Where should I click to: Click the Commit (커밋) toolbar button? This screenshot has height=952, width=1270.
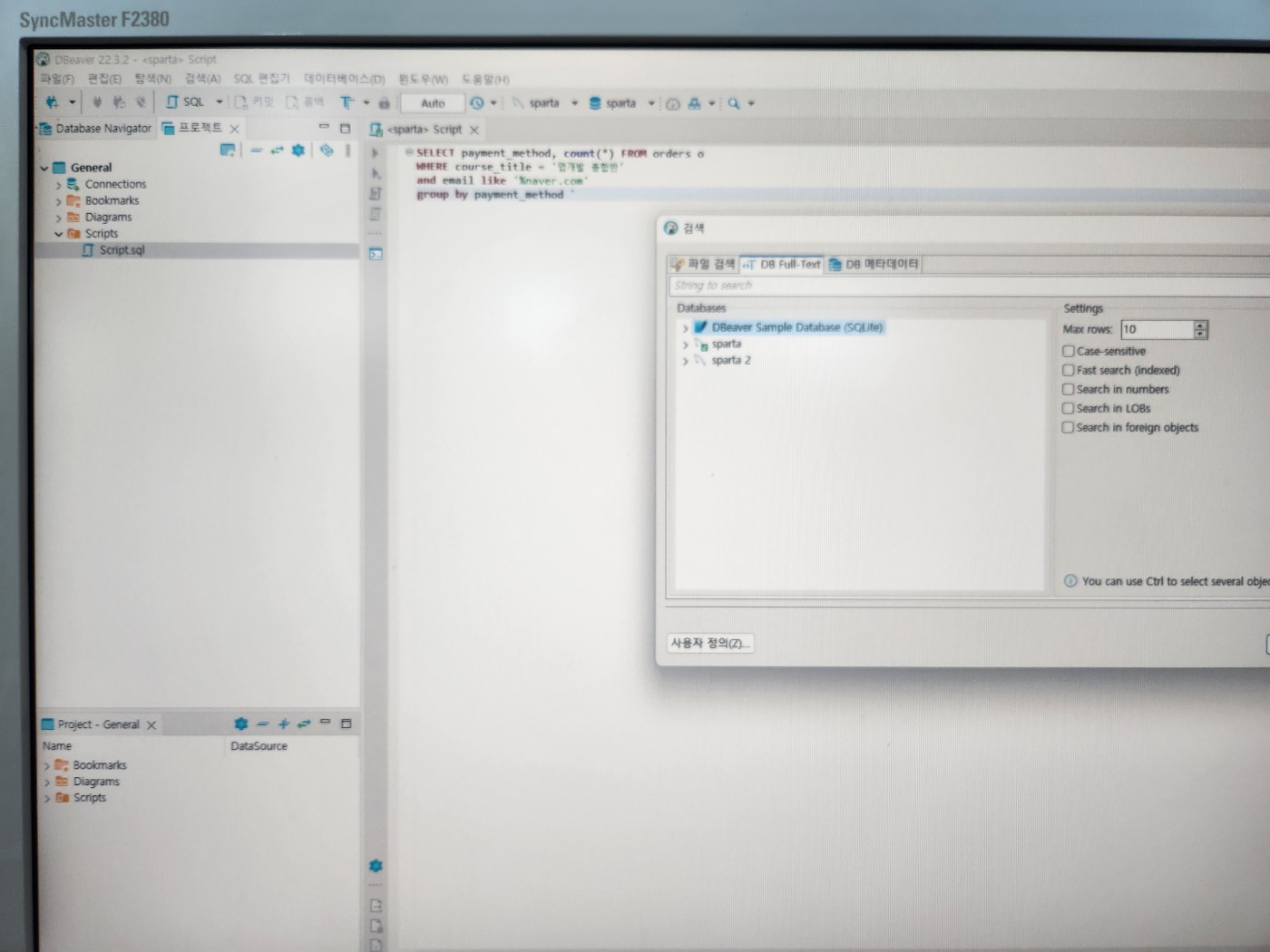point(254,102)
